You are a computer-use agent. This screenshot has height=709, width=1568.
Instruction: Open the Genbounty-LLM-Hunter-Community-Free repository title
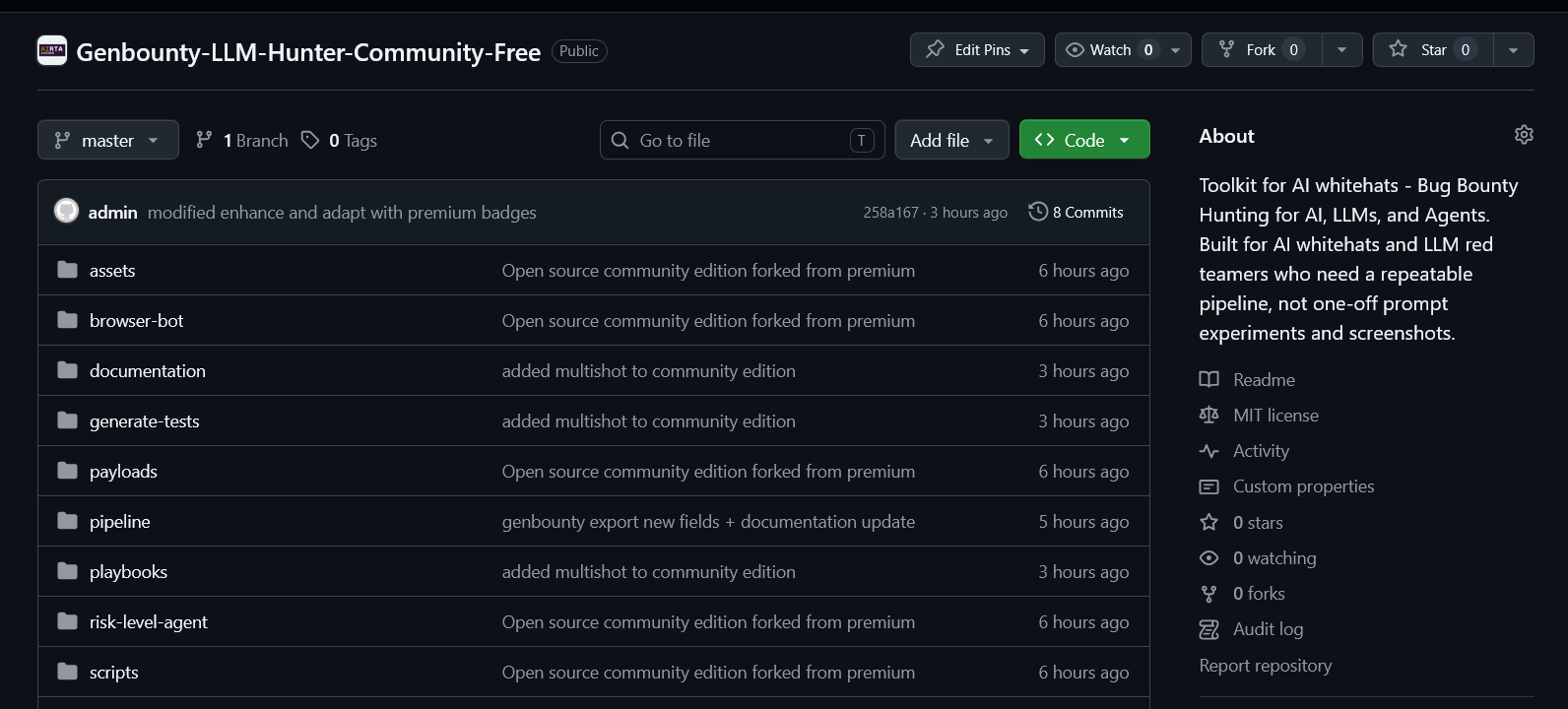(x=308, y=51)
